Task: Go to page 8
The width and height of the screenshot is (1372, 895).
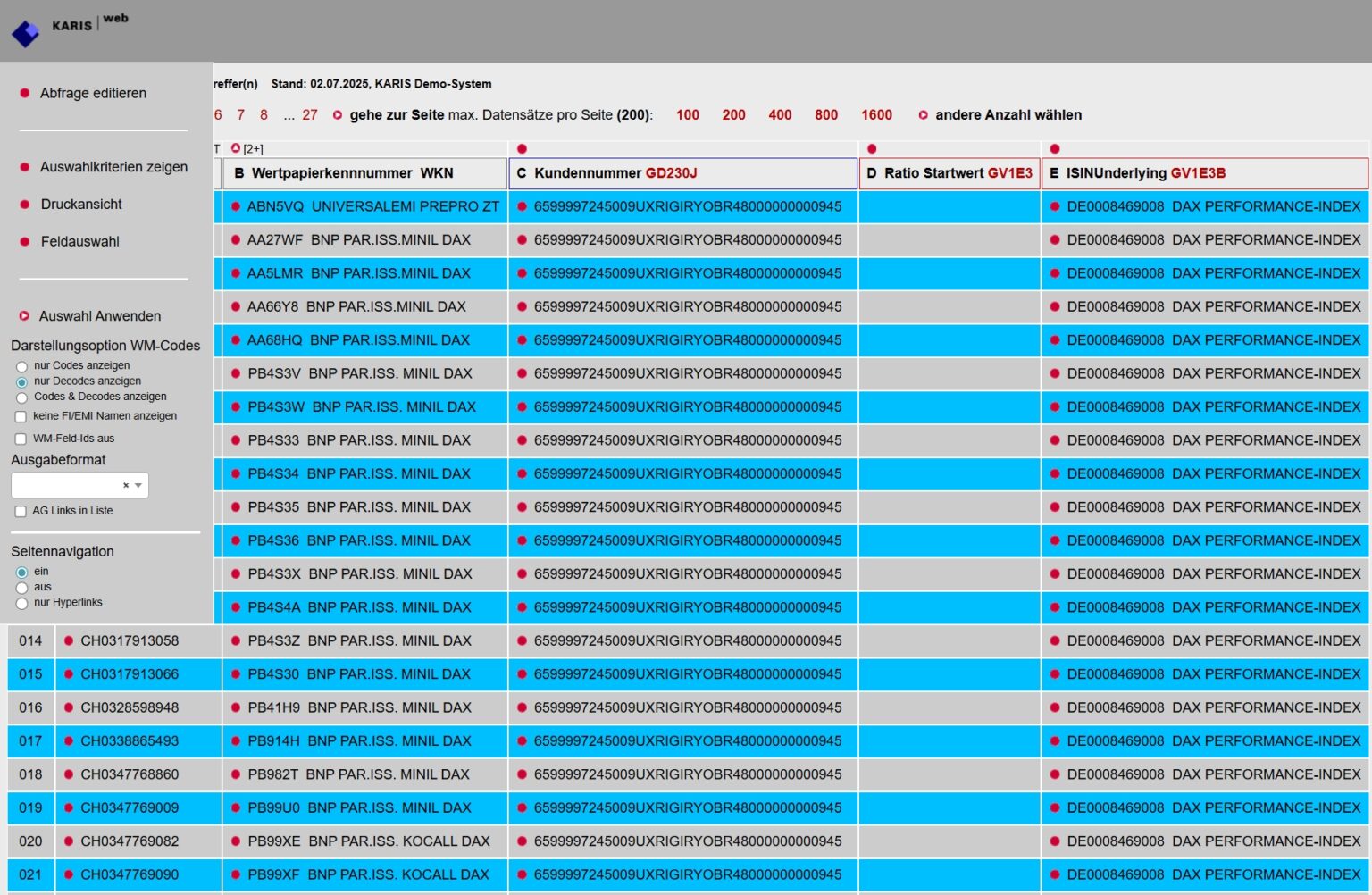Action: point(264,115)
